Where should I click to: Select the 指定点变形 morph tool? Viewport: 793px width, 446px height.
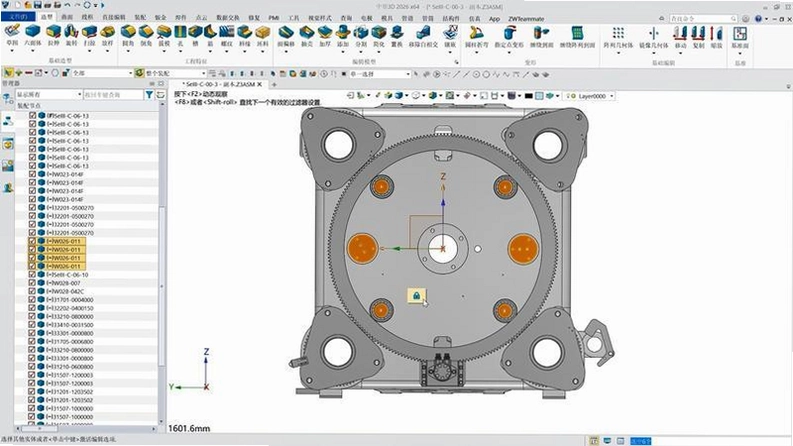[x=509, y=36]
